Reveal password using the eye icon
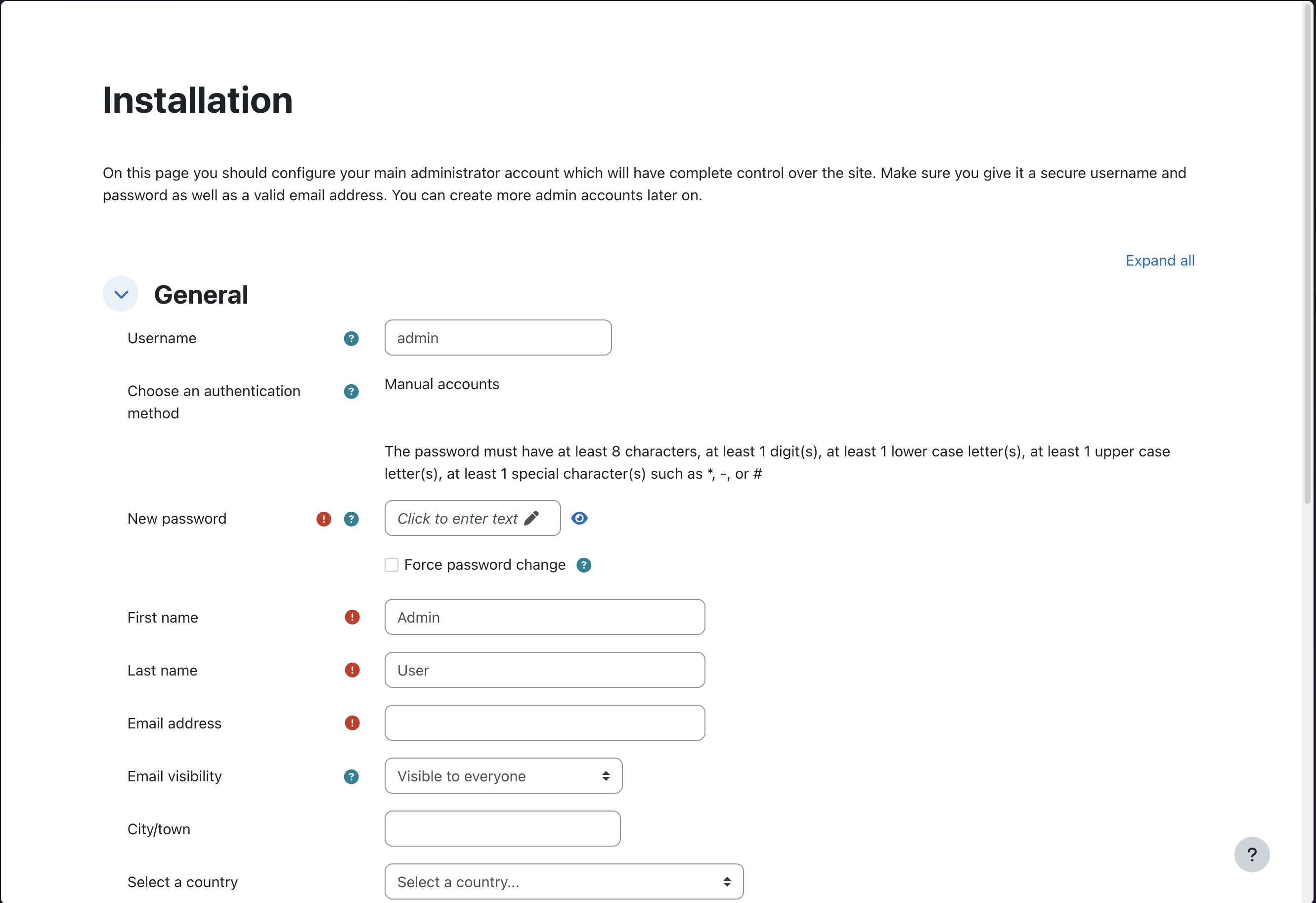Image resolution: width=1316 pixels, height=903 pixels. click(579, 518)
